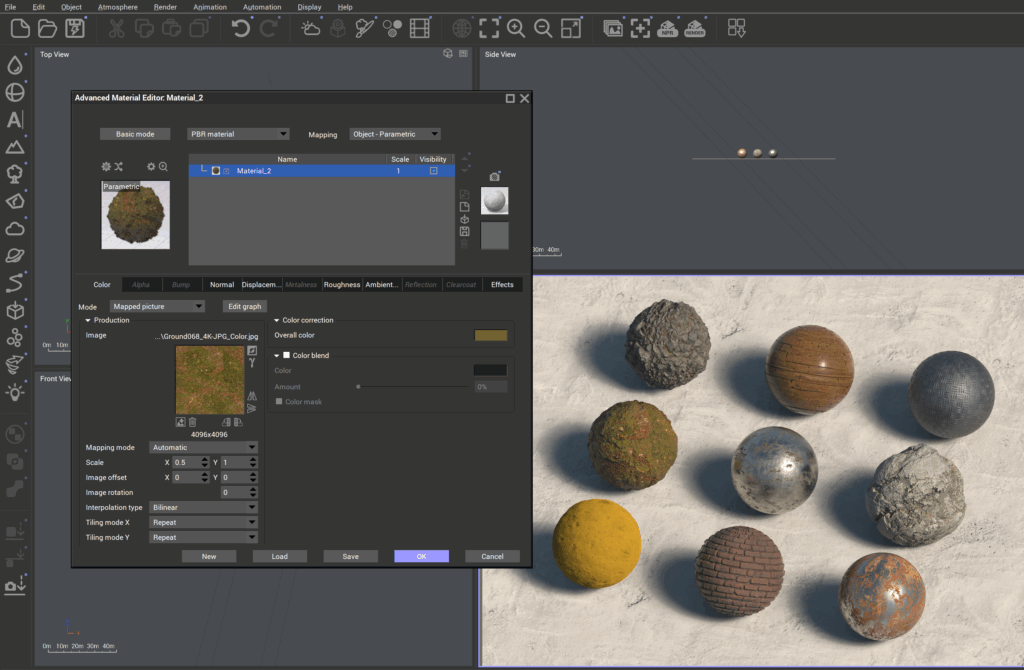Click the Zoom In magnifier icon

(516, 28)
